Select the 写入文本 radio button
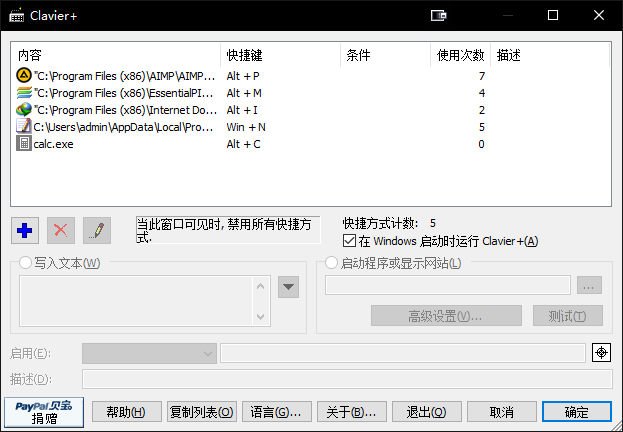The image size is (623, 432). pyautogui.click(x=26, y=263)
